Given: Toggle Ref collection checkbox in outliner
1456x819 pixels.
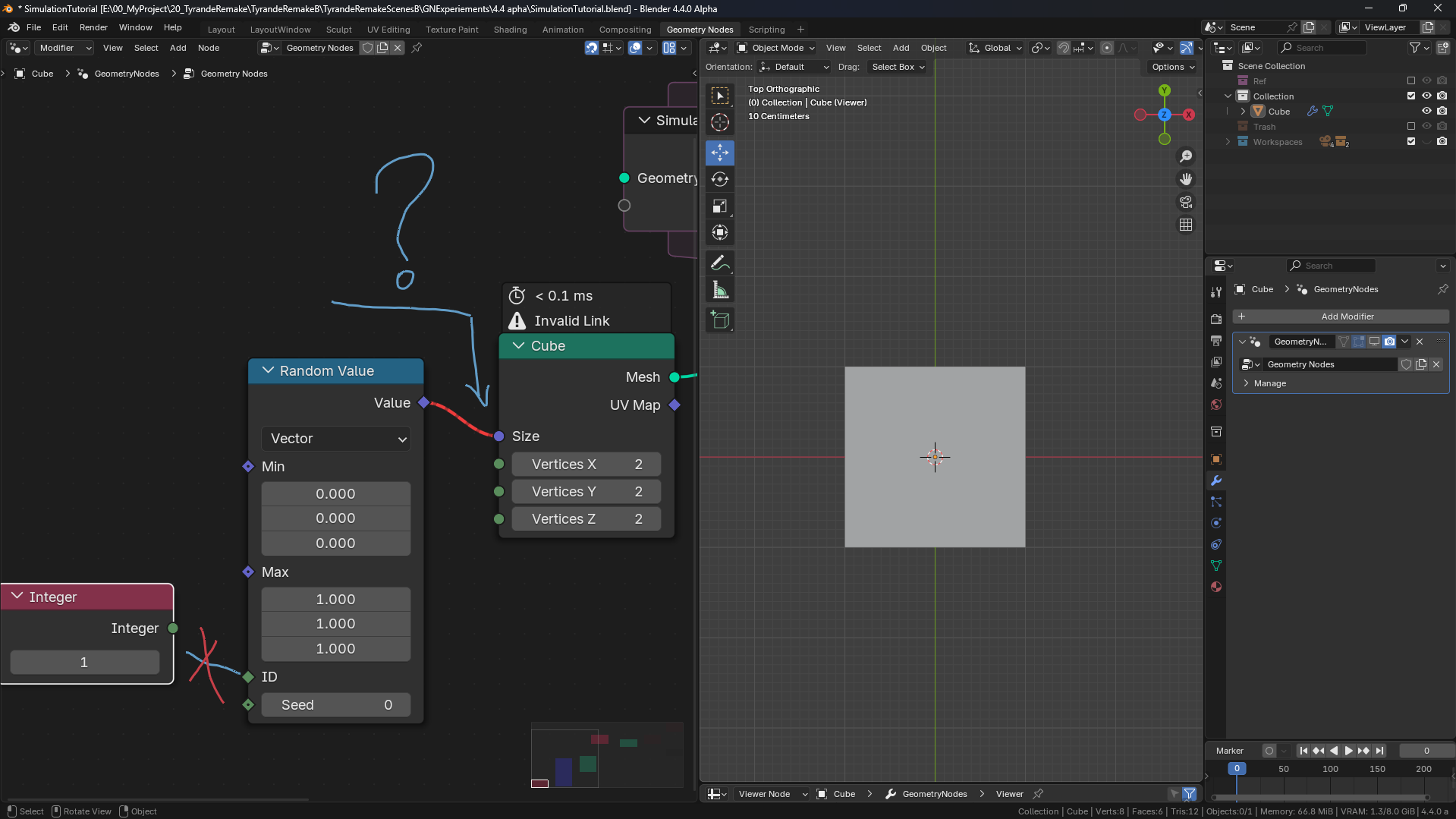Looking at the screenshot, I should [x=1411, y=80].
